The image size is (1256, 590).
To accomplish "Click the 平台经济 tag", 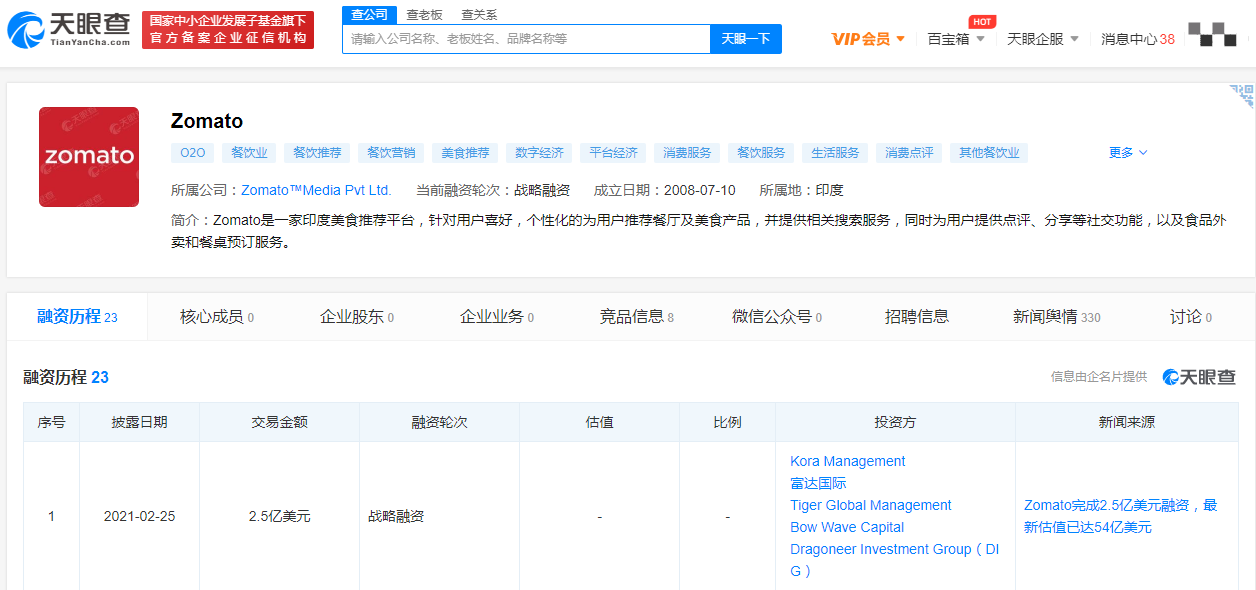I will [x=613, y=153].
